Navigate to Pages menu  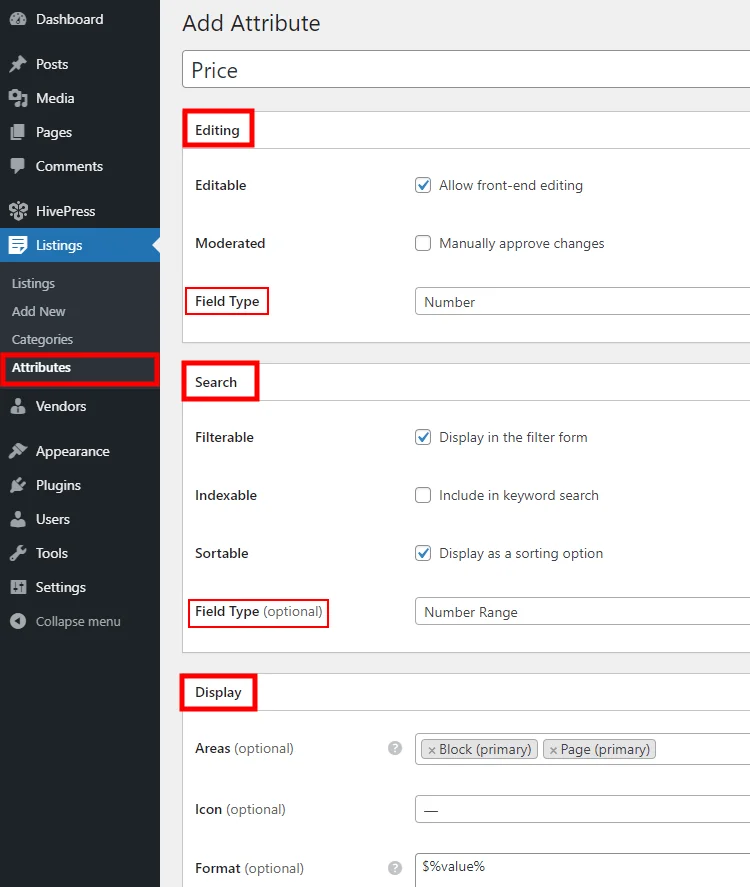click(x=80, y=132)
